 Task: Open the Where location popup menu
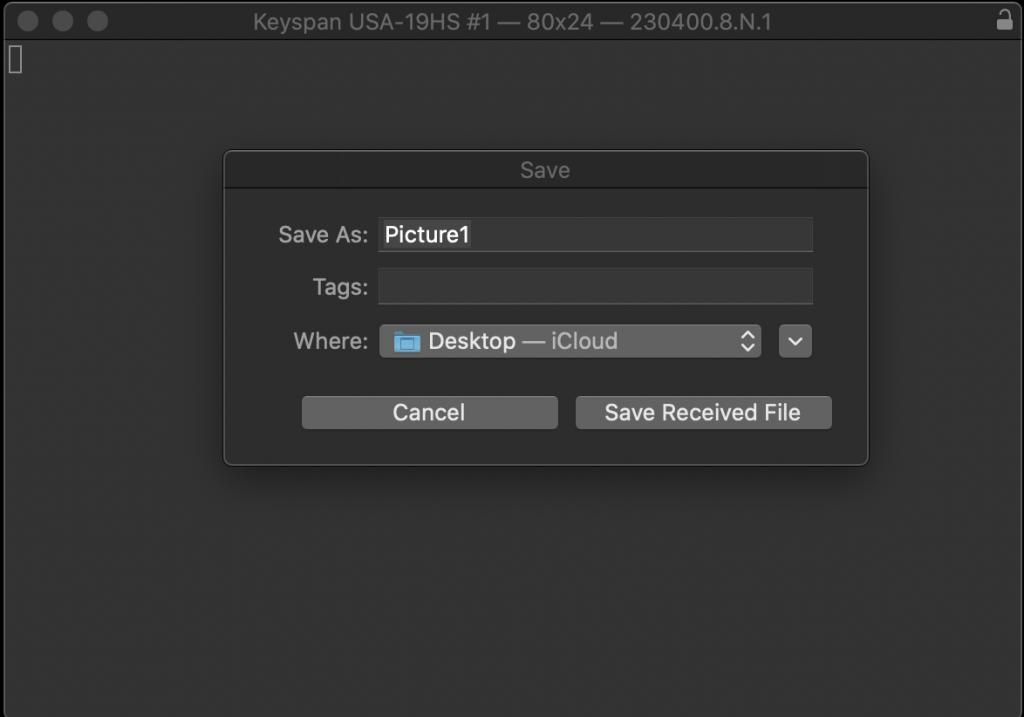(570, 341)
